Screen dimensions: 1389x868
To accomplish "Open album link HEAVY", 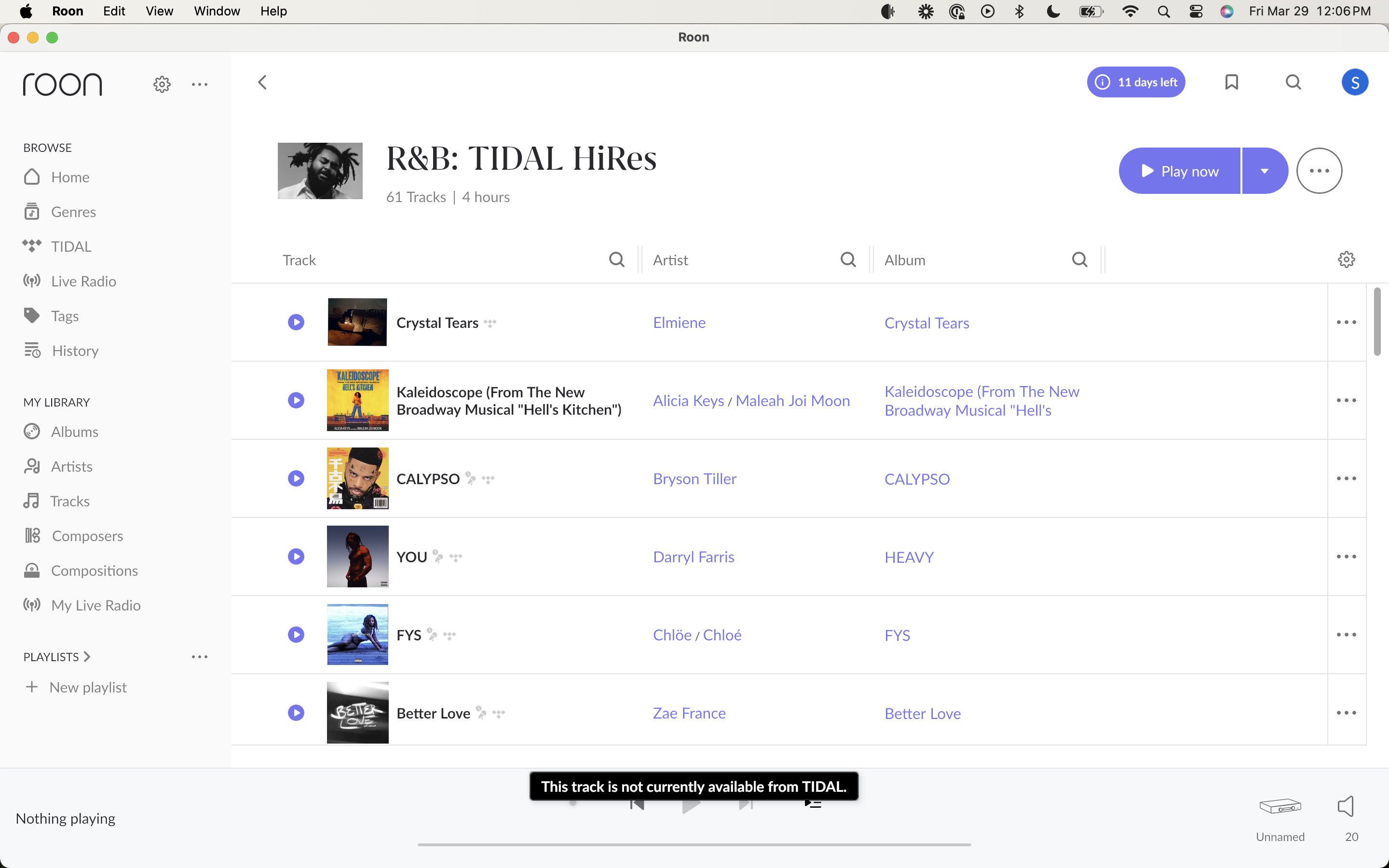I will tap(909, 557).
